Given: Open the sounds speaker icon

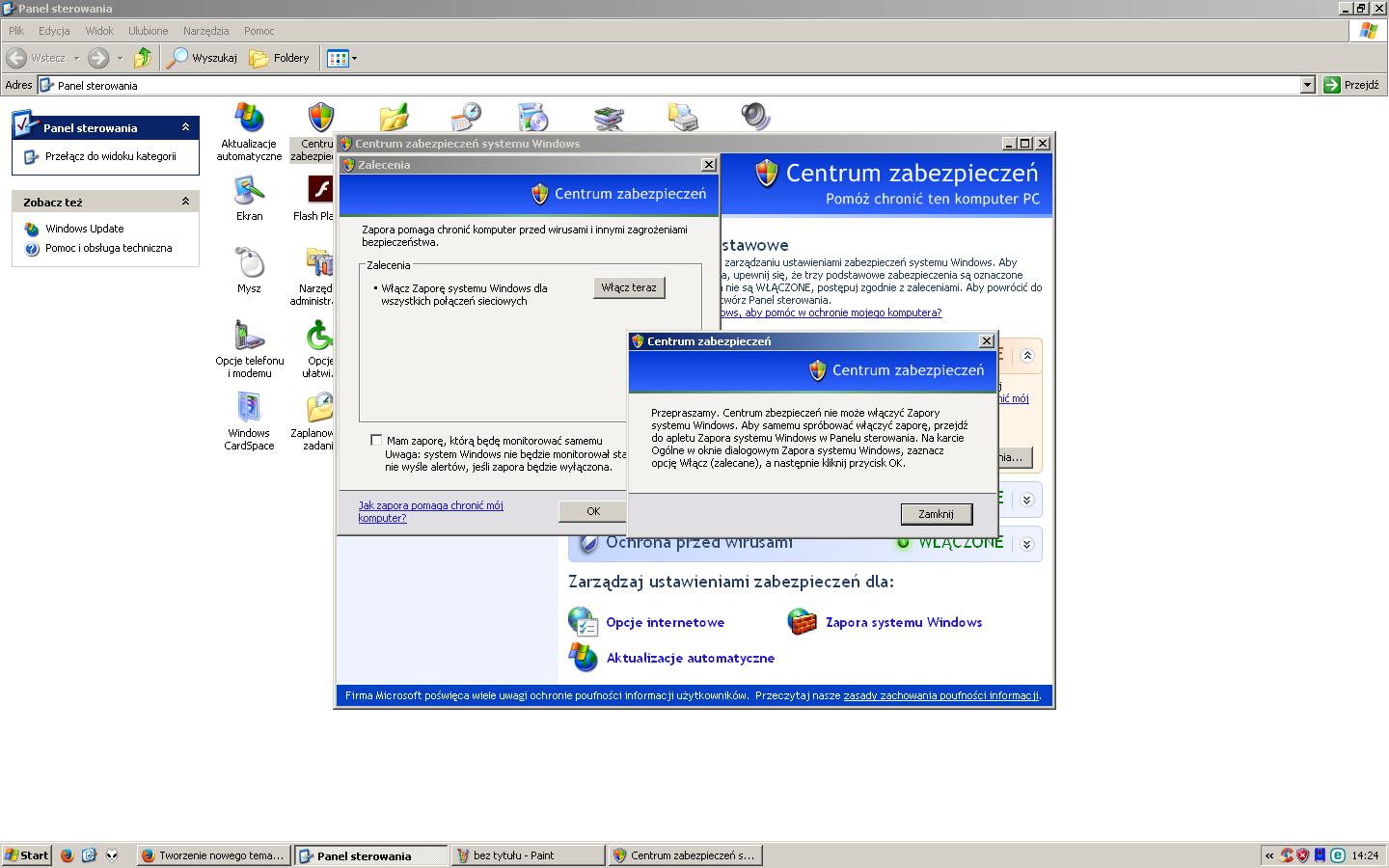Looking at the screenshot, I should (755, 117).
